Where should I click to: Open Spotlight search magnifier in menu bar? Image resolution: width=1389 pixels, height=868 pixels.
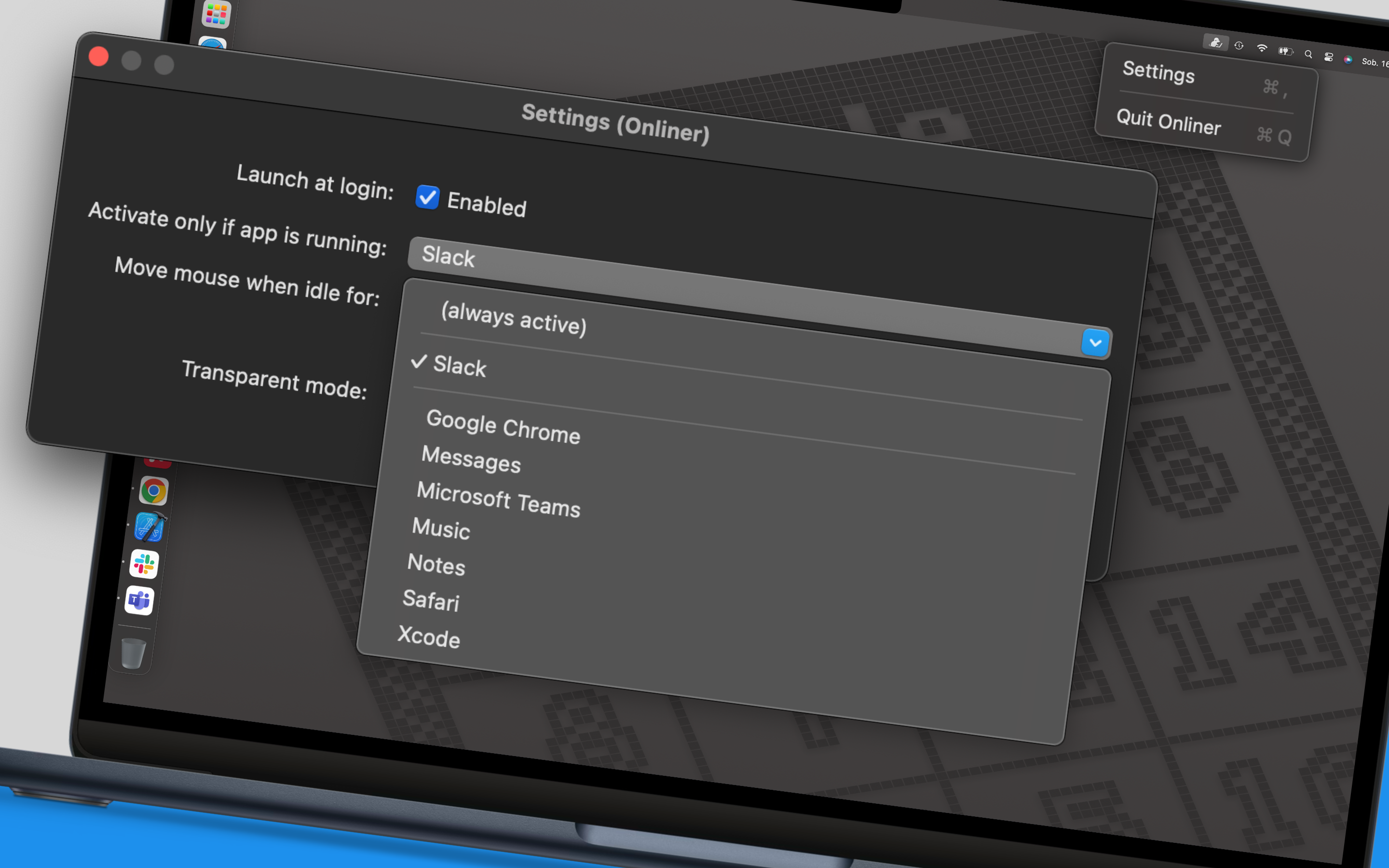pyautogui.click(x=1308, y=54)
